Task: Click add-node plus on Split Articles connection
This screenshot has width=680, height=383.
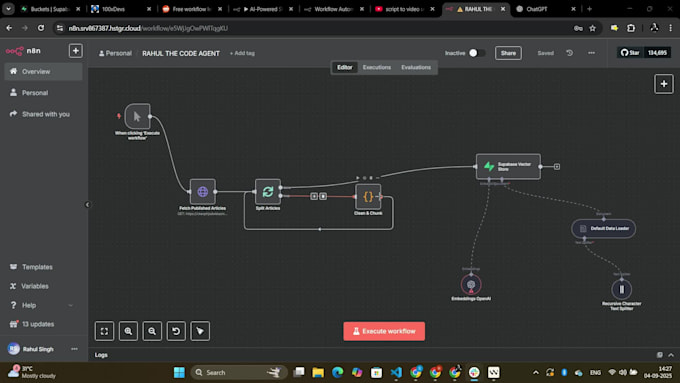Action: tap(314, 196)
